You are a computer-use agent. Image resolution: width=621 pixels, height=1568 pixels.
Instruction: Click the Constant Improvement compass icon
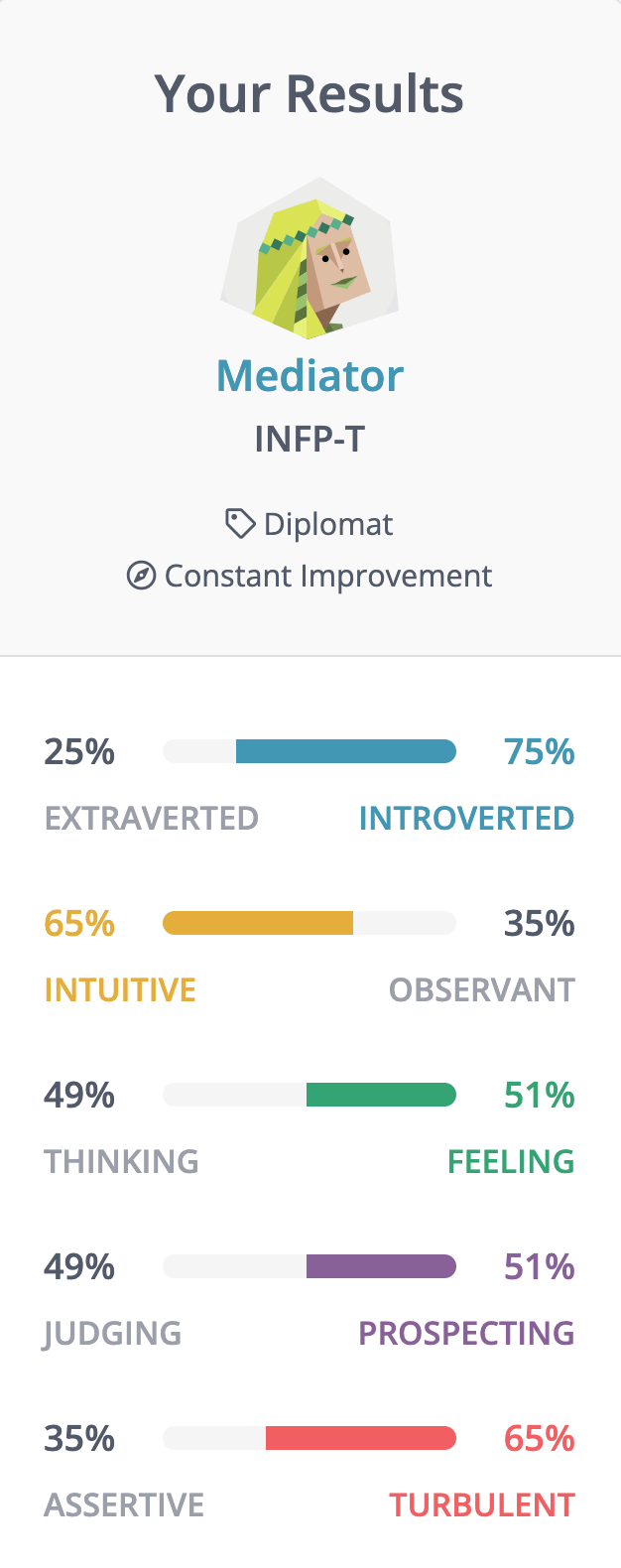[x=142, y=575]
